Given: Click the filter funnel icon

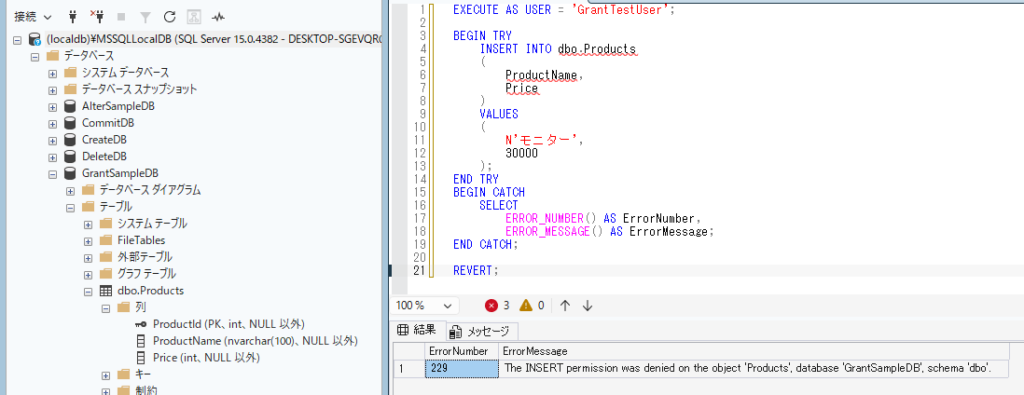Looking at the screenshot, I should pos(145,17).
